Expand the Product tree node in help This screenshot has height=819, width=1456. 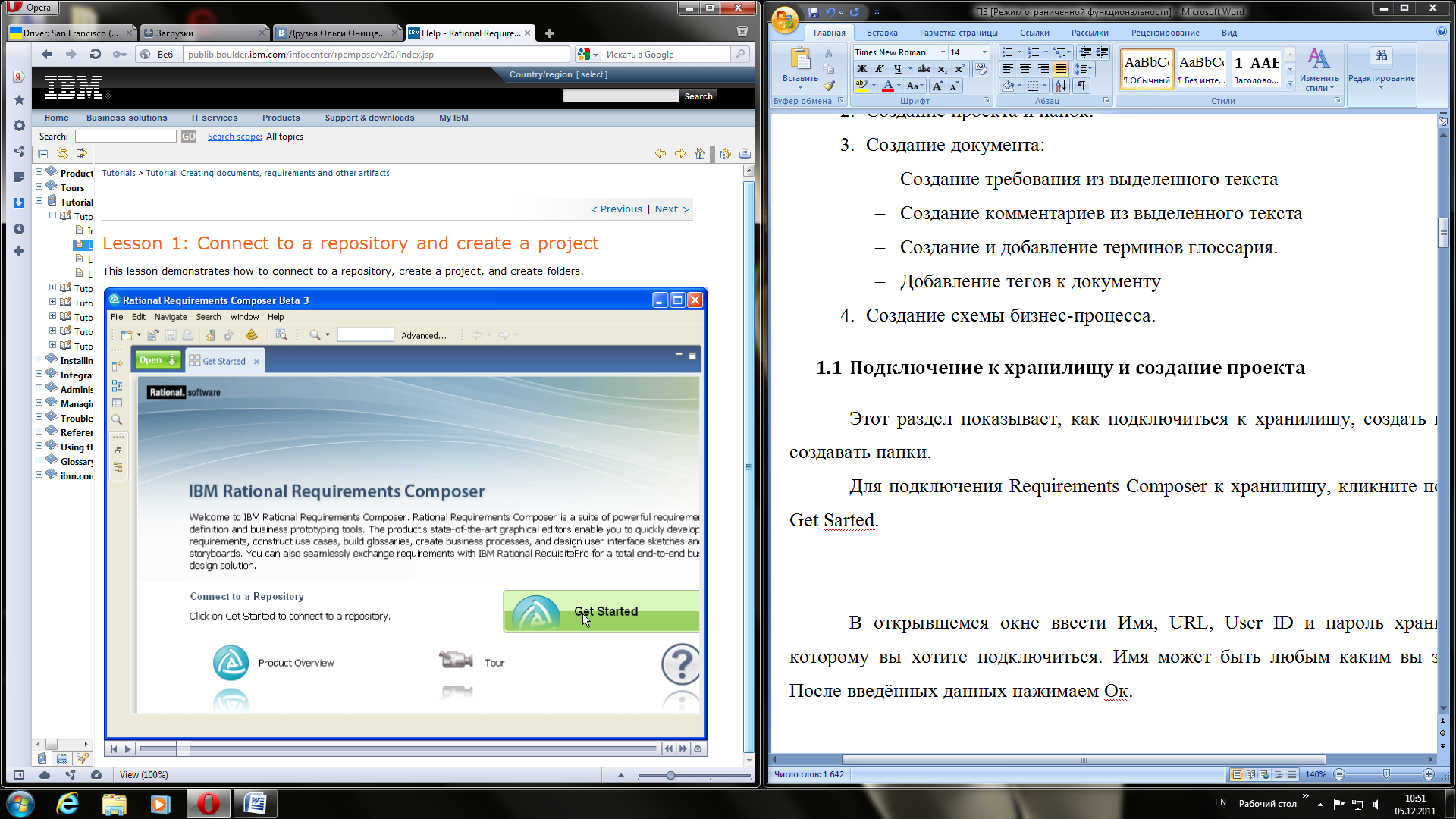(39, 172)
